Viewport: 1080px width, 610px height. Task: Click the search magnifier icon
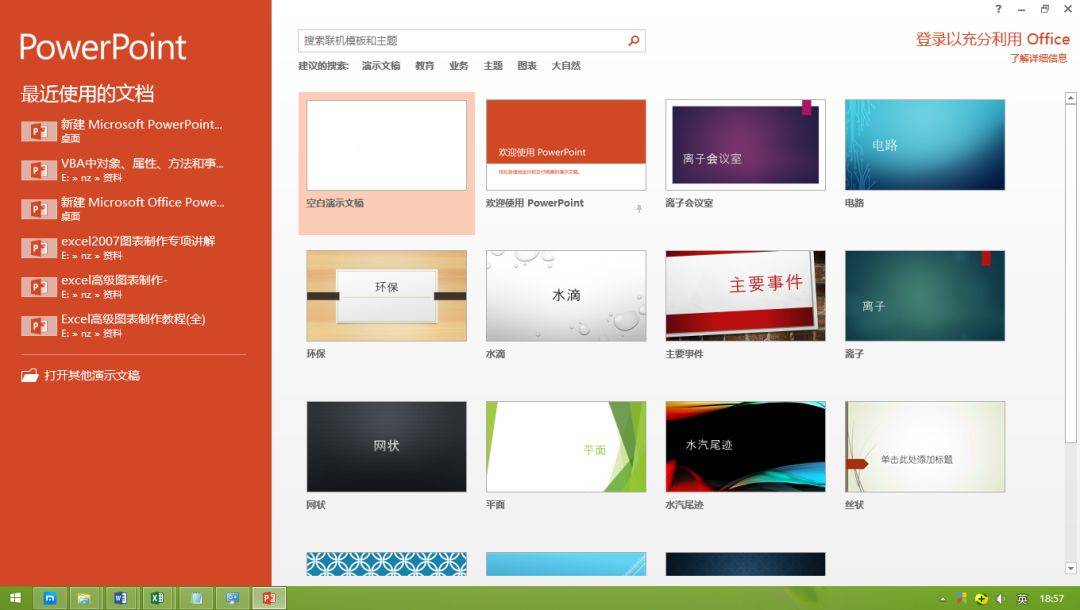click(634, 41)
